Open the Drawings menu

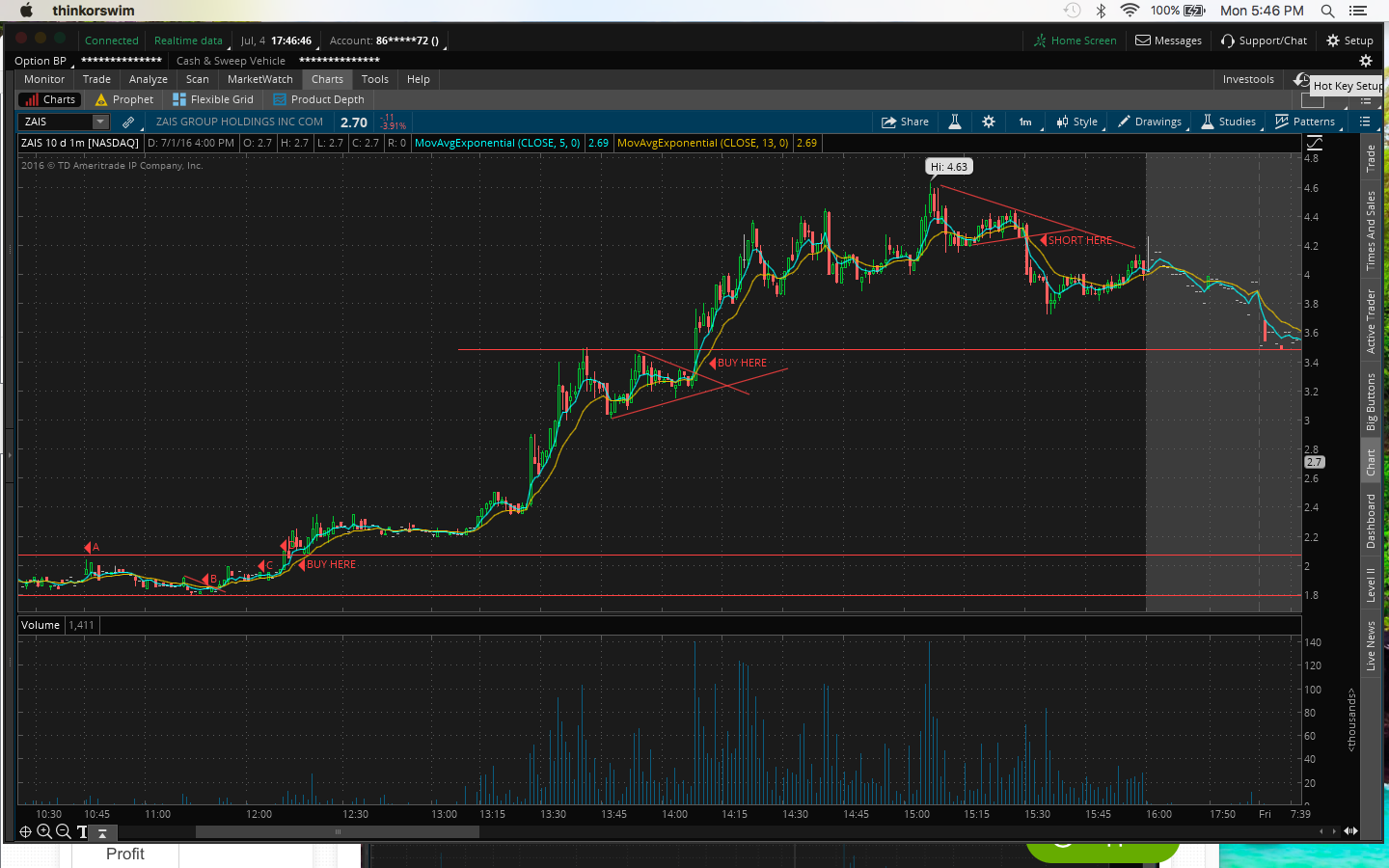(1150, 122)
